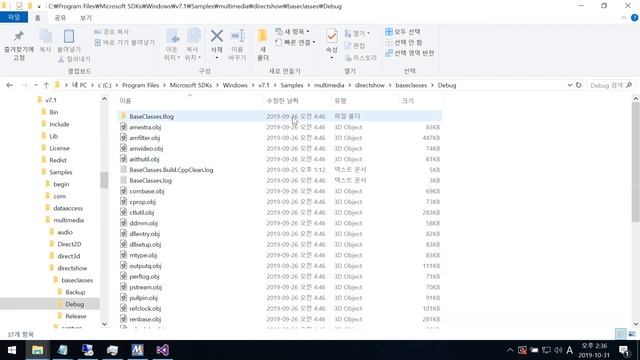Select the directshow folder in the tree
Screen dimensions: 640x360
coord(72,268)
